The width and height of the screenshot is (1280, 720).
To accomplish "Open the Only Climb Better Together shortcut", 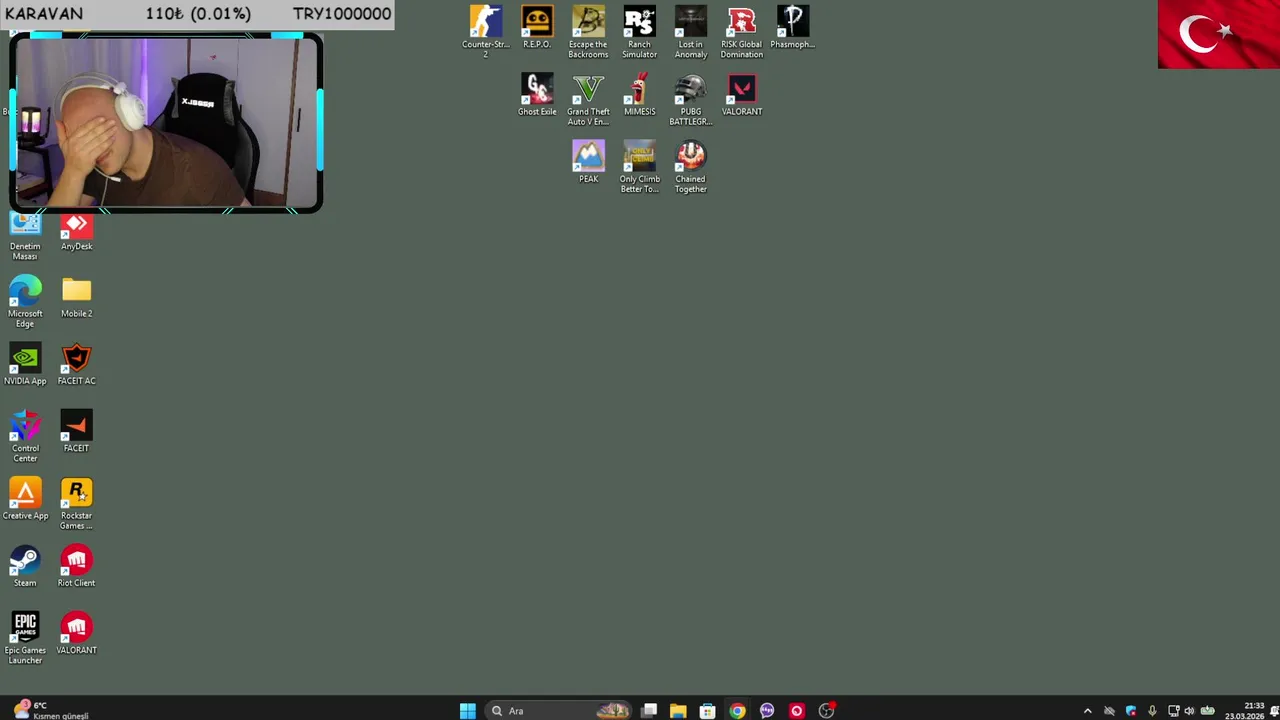I will click(x=639, y=166).
